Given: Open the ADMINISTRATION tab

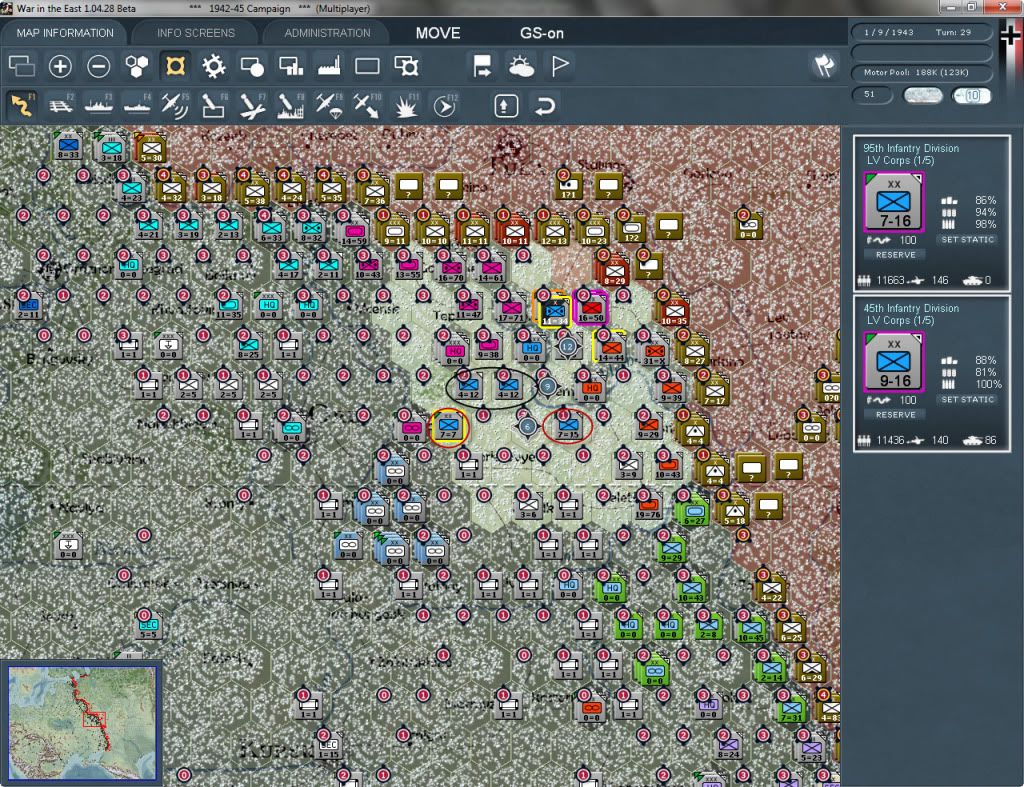Looking at the screenshot, I should 327,33.
